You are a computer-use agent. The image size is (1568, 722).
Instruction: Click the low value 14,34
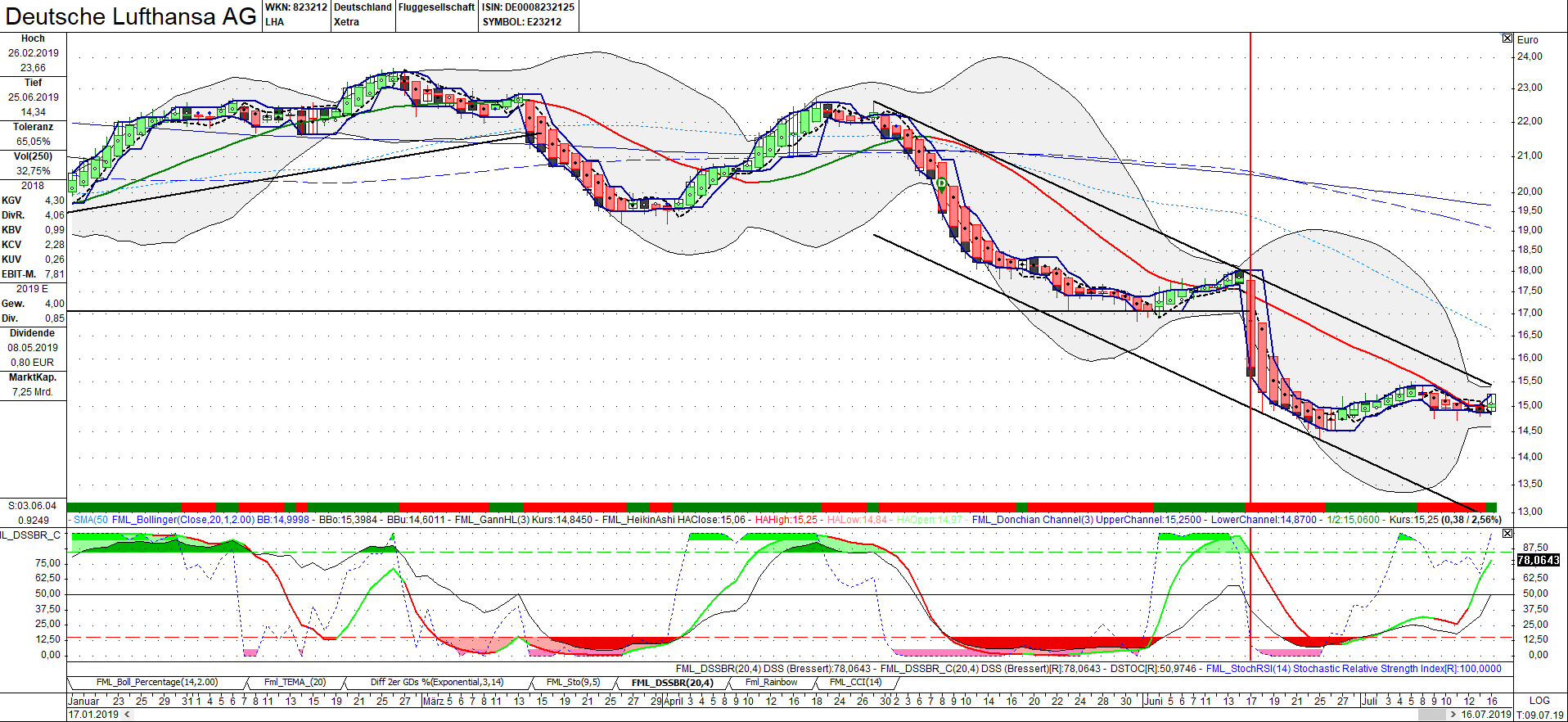[34, 112]
